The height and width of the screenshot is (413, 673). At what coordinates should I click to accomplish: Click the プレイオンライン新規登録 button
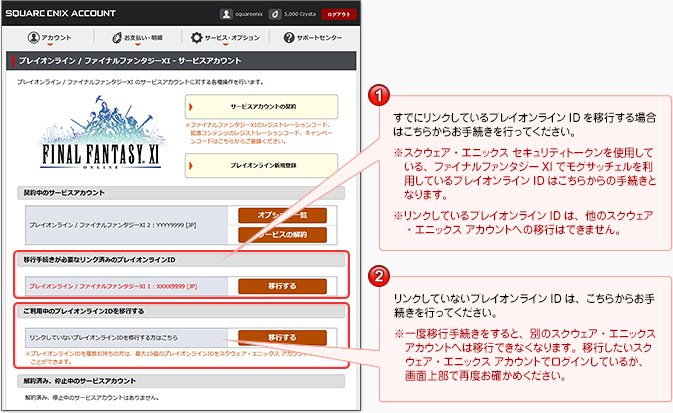tap(261, 165)
